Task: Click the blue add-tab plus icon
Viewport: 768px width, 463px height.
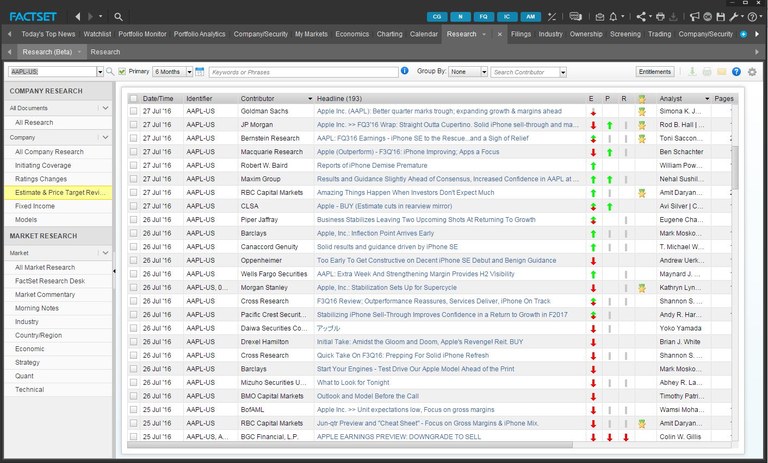Action: 744,34
